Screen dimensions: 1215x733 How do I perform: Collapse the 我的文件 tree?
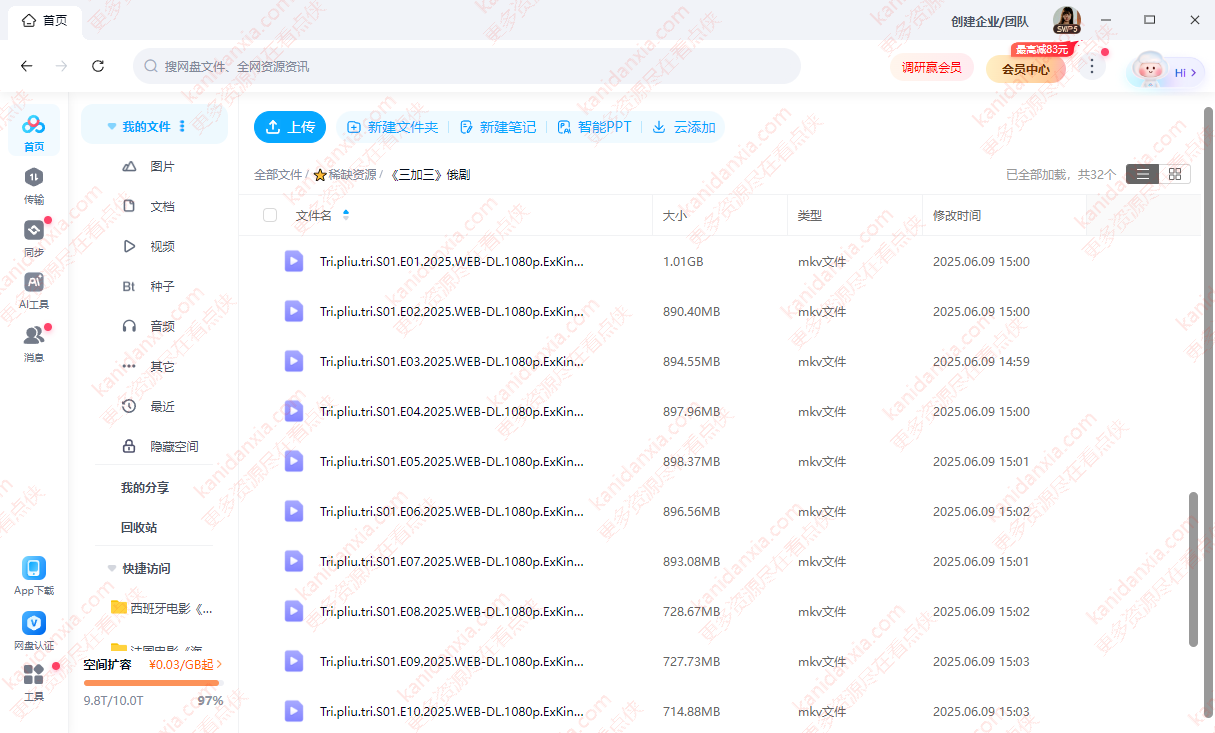(x=111, y=125)
